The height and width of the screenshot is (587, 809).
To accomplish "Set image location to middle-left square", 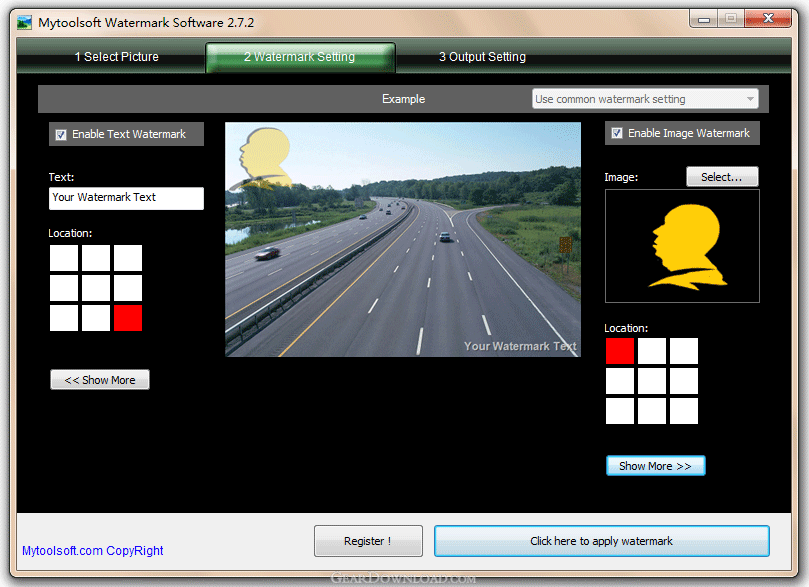I will [620, 381].
